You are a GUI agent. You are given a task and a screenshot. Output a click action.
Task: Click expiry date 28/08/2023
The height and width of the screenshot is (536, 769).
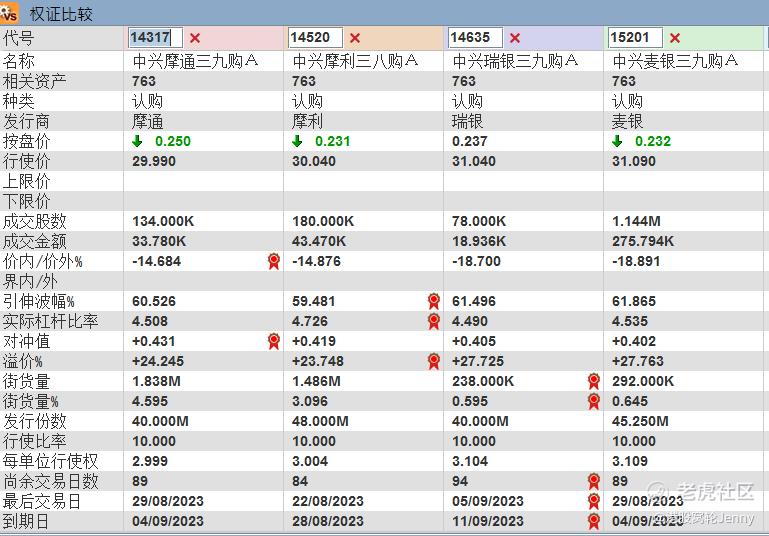328,521
